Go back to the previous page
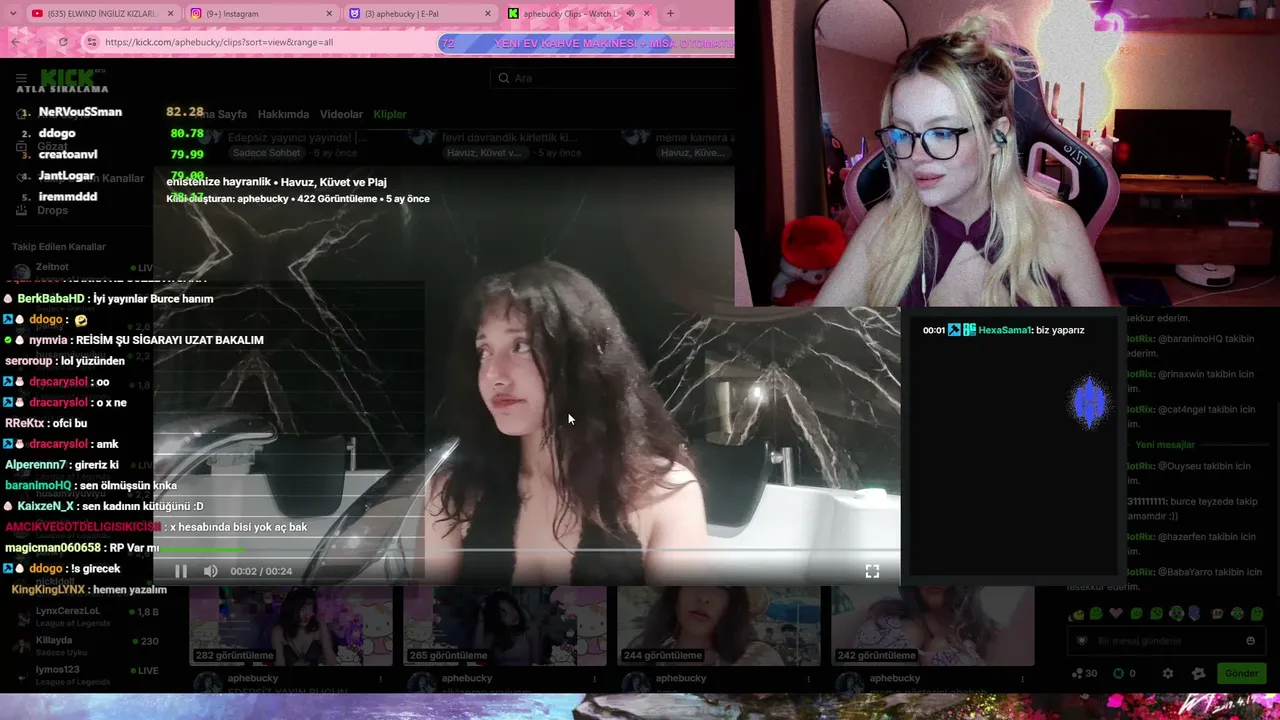This screenshot has height=720, width=1280. pyautogui.click(x=15, y=42)
